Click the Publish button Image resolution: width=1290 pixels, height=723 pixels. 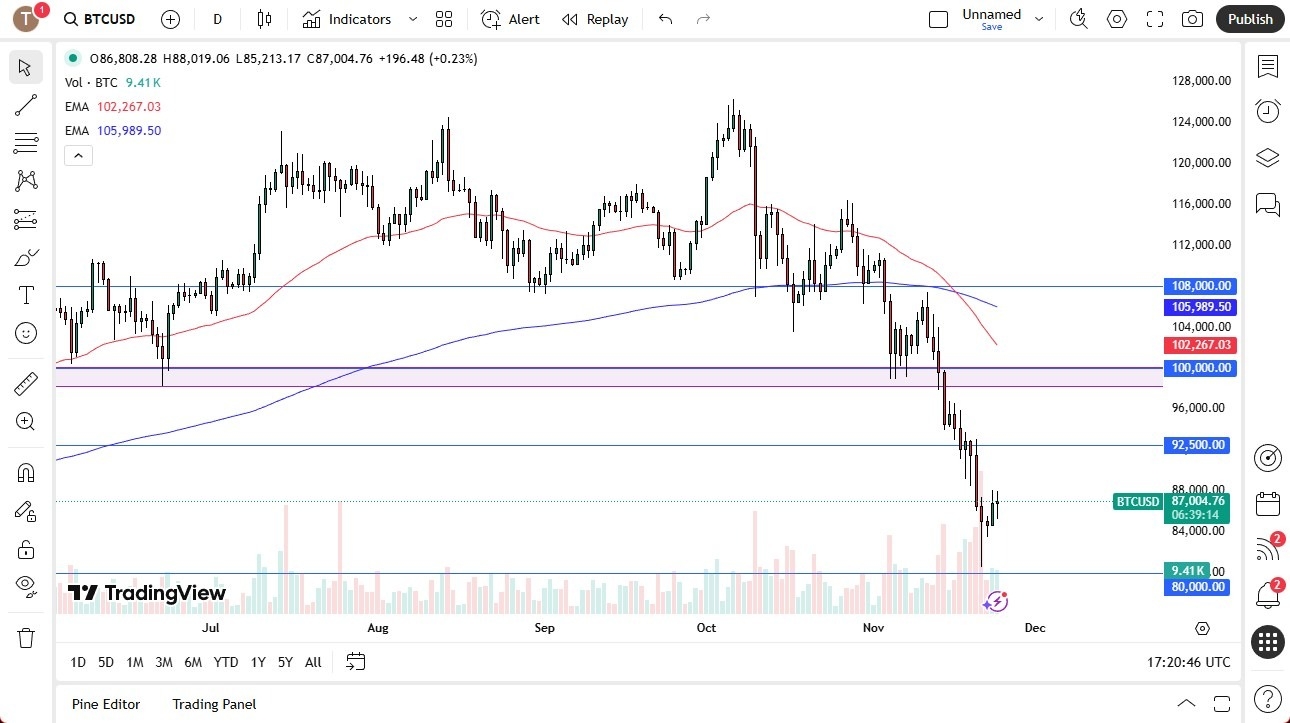click(x=1249, y=18)
